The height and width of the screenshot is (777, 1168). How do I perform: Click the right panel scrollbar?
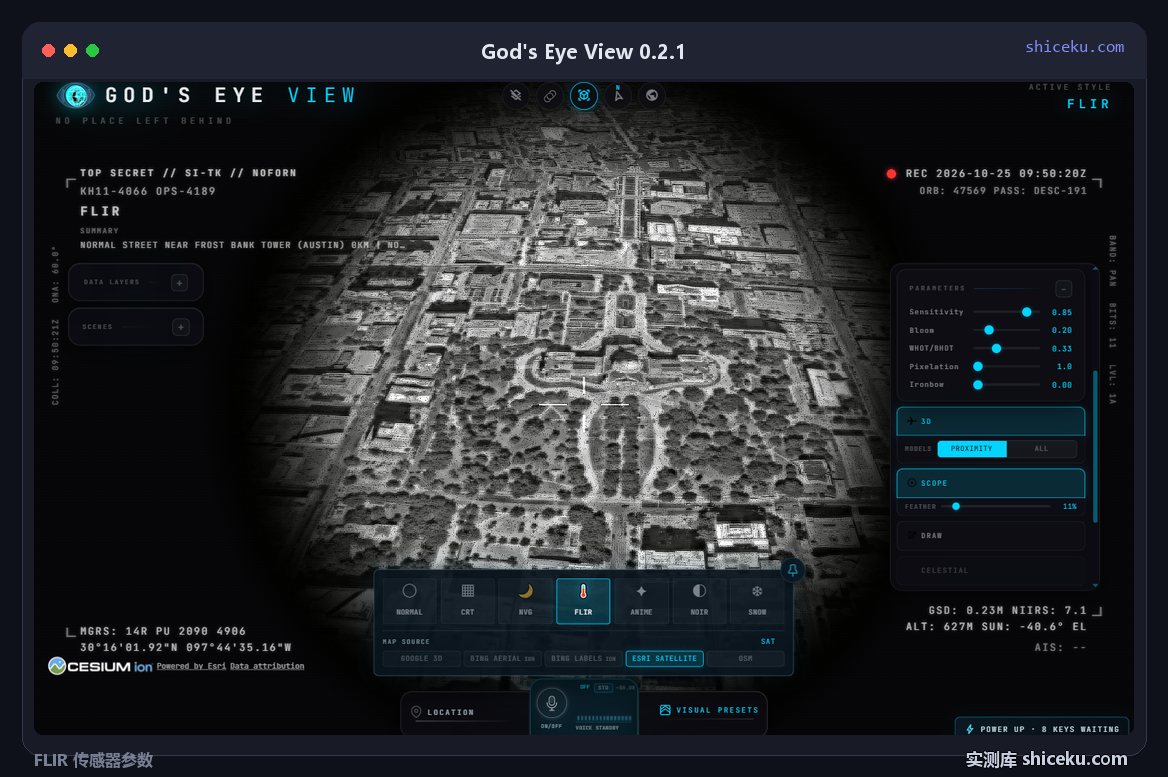point(1095,445)
